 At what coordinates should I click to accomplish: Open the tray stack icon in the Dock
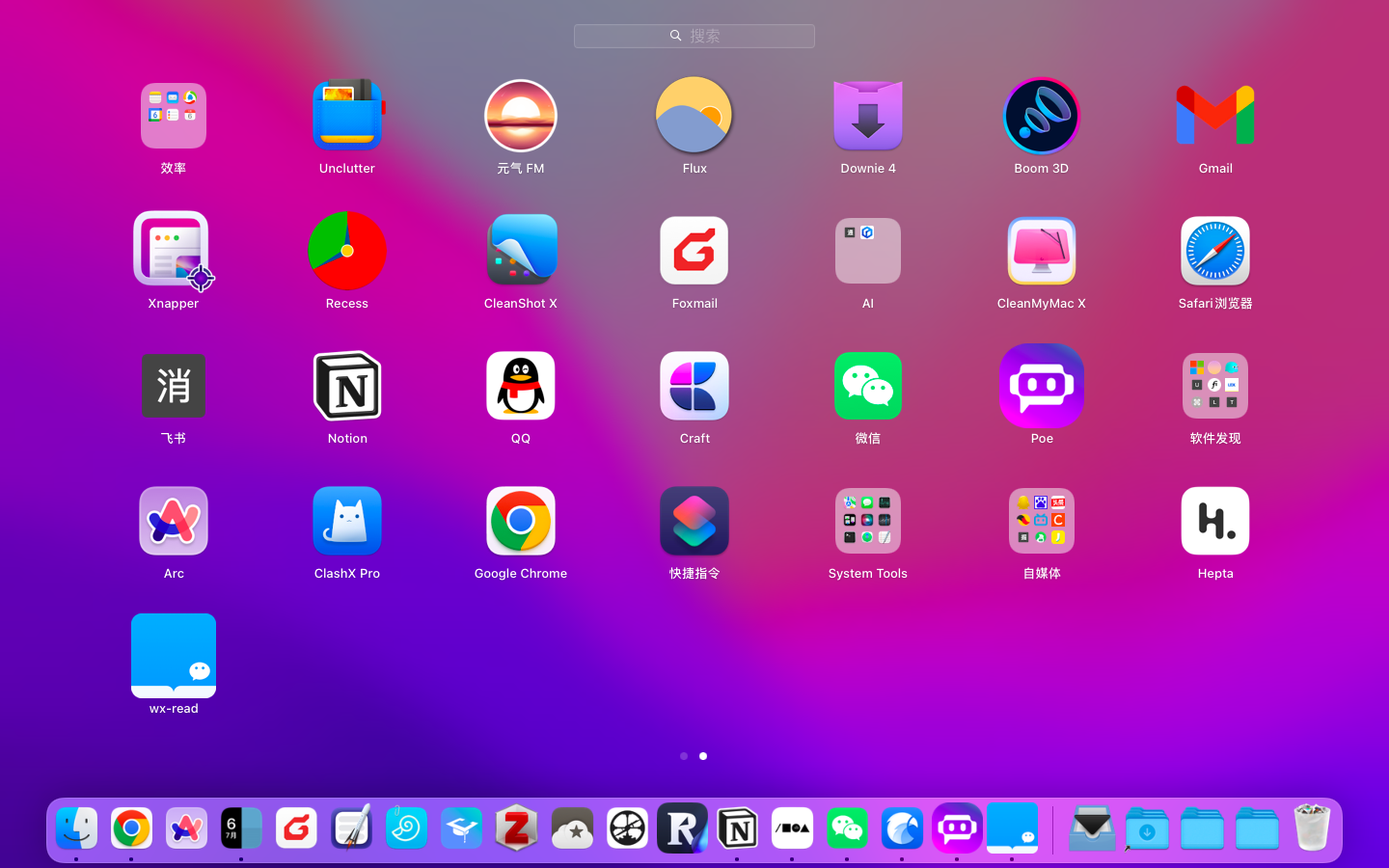pyautogui.click(x=1092, y=828)
